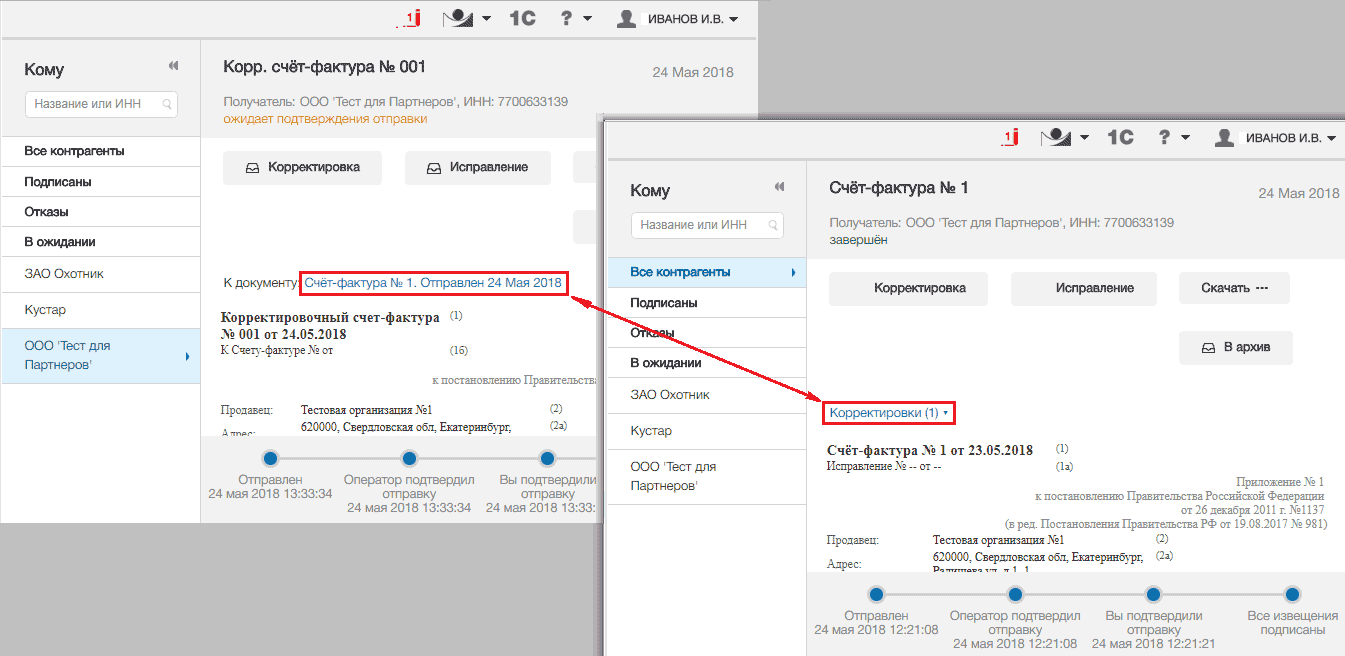Click the red notification counter icon in right window
The width and height of the screenshot is (1345, 656).
(1009, 137)
